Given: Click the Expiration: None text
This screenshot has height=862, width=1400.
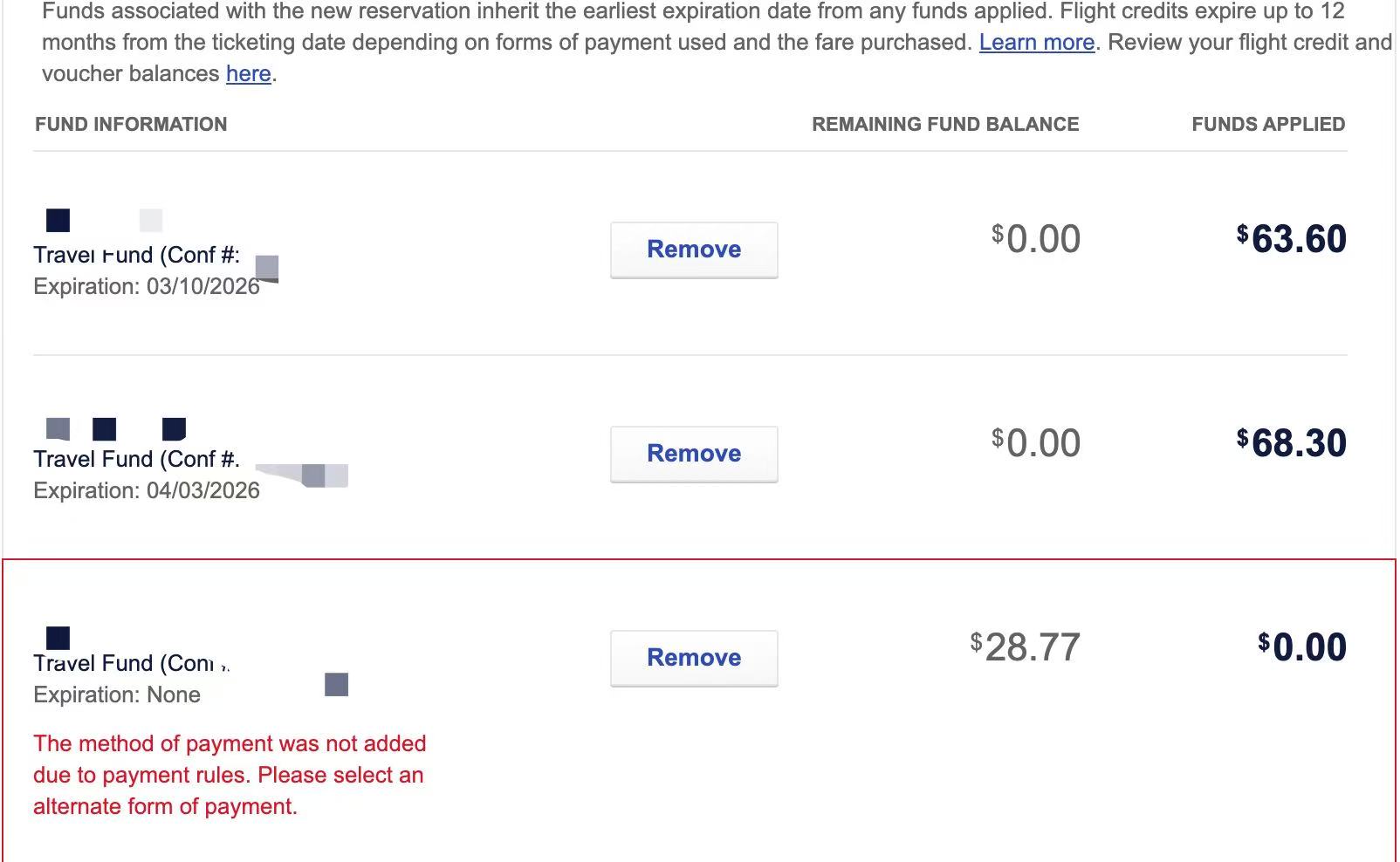Looking at the screenshot, I should coord(117,695).
